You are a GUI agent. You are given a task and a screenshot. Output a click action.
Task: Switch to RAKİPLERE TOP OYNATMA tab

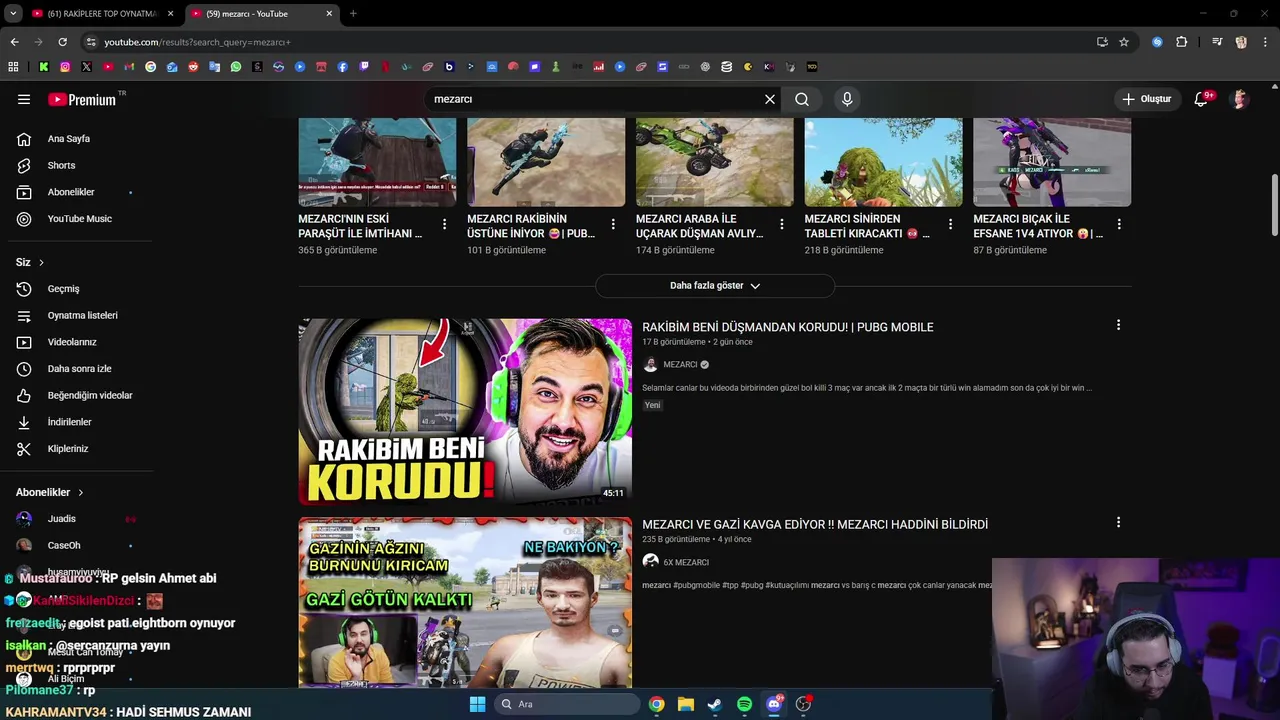(103, 14)
